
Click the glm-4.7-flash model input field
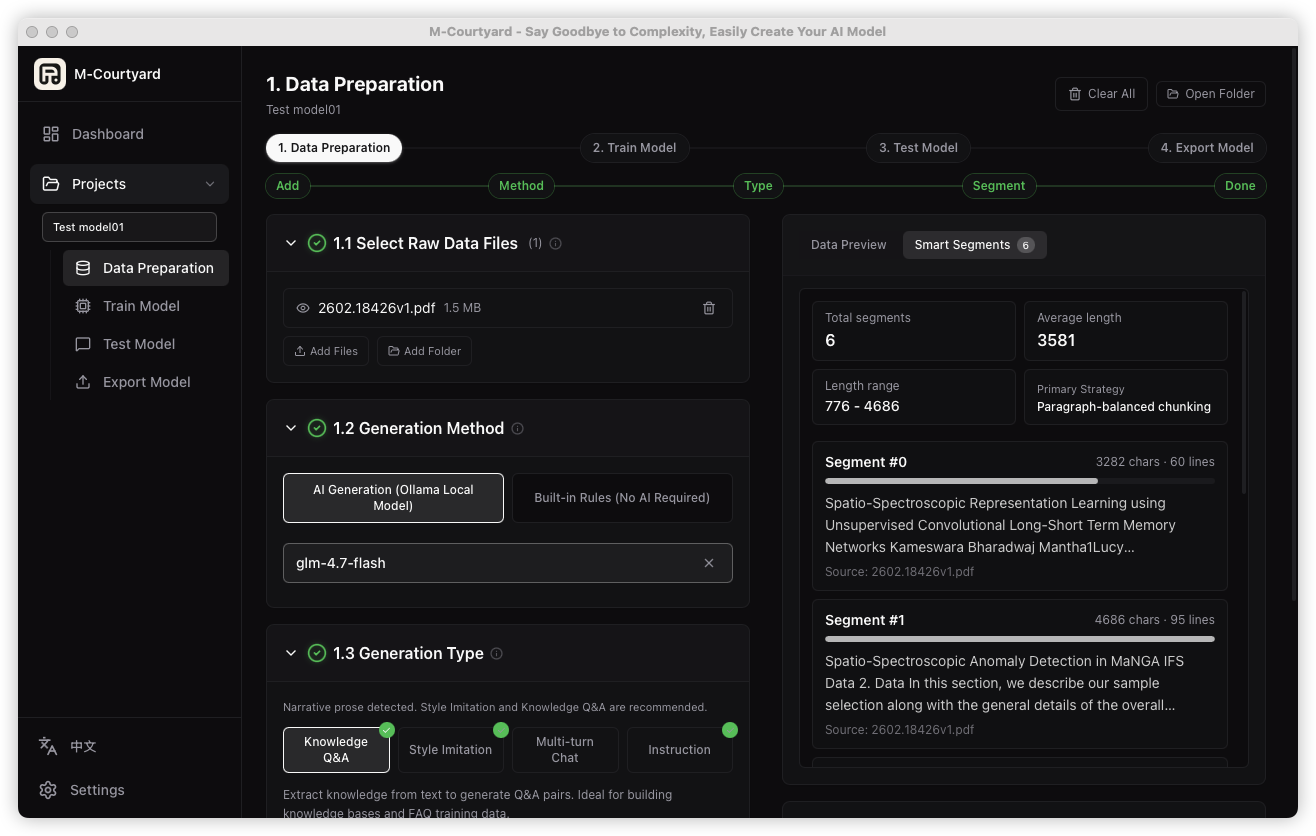point(508,563)
